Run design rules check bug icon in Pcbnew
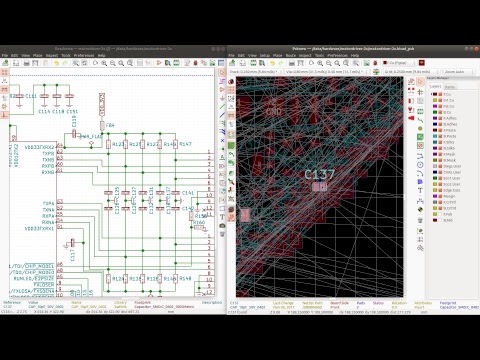The width and height of the screenshot is (480, 360). [375, 63]
